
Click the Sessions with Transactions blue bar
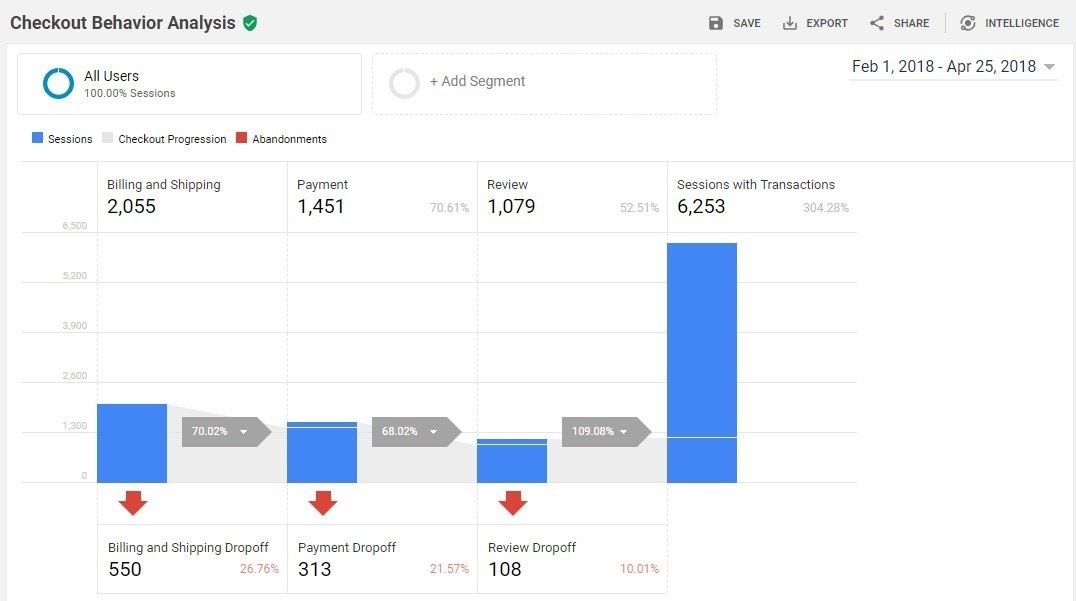point(702,360)
